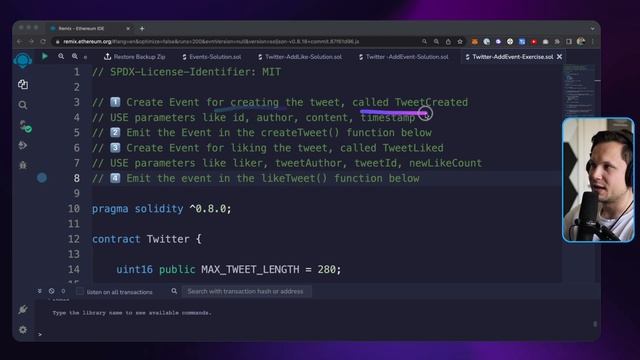
Task: Click 'createTweet()' in line 5 comment
Action: point(300,133)
